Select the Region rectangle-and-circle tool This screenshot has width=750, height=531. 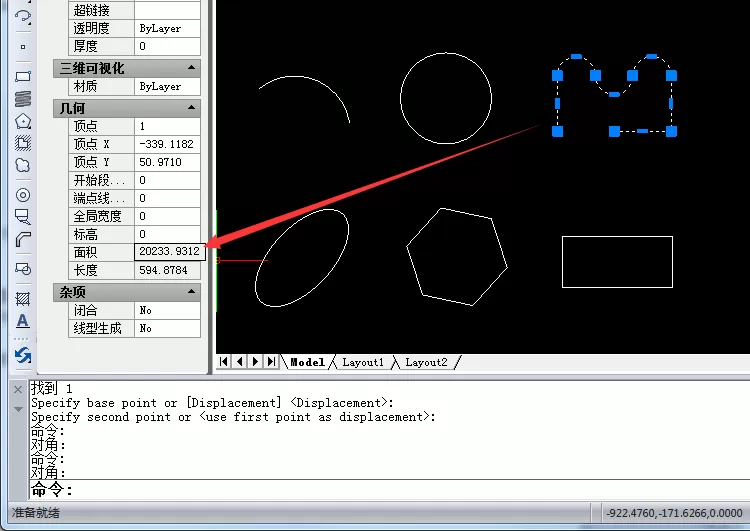pyautogui.click(x=23, y=268)
